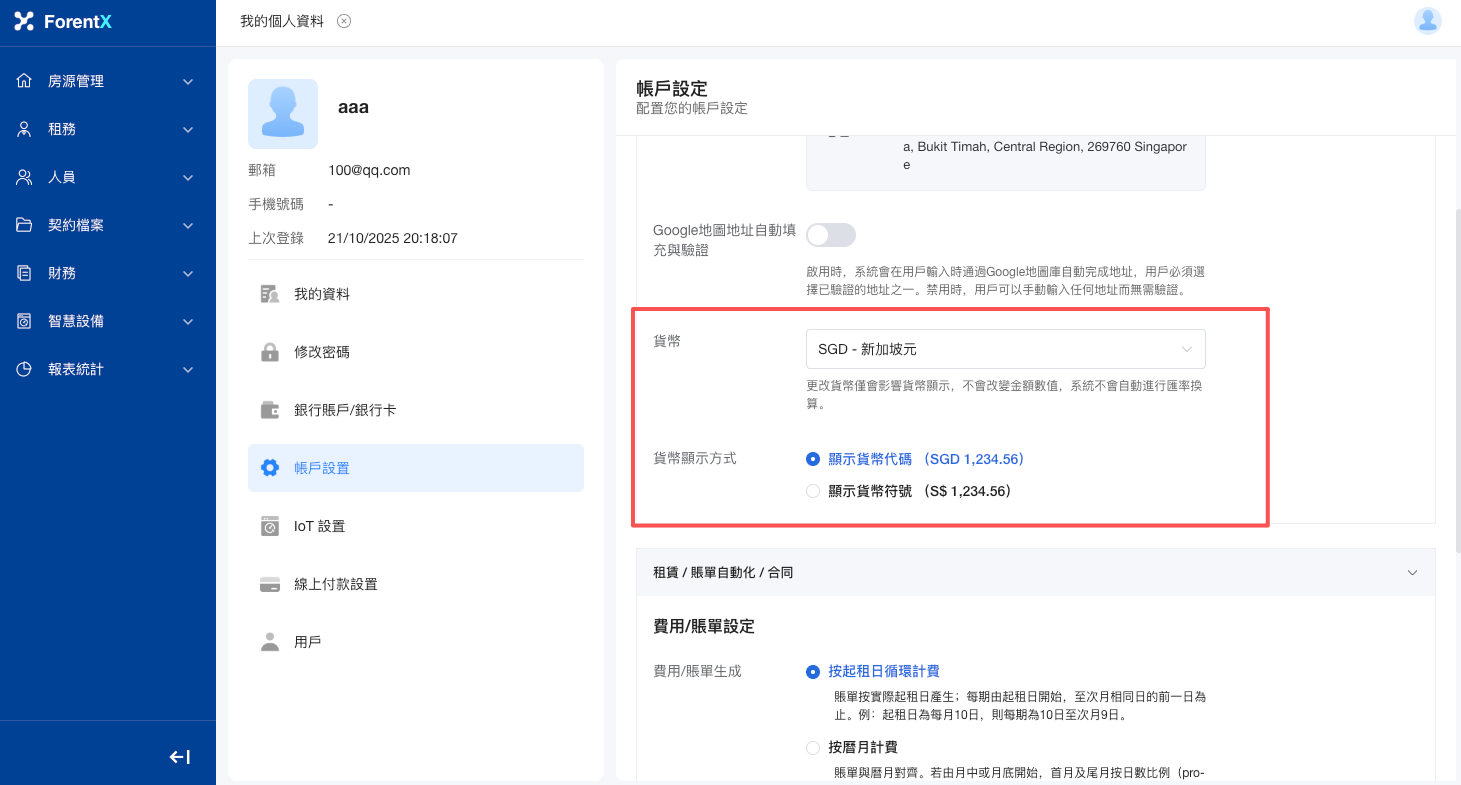The height and width of the screenshot is (785, 1461).
Task: Open 銀行賬戶/銀行卡 menu item
Action: [x=345, y=410]
